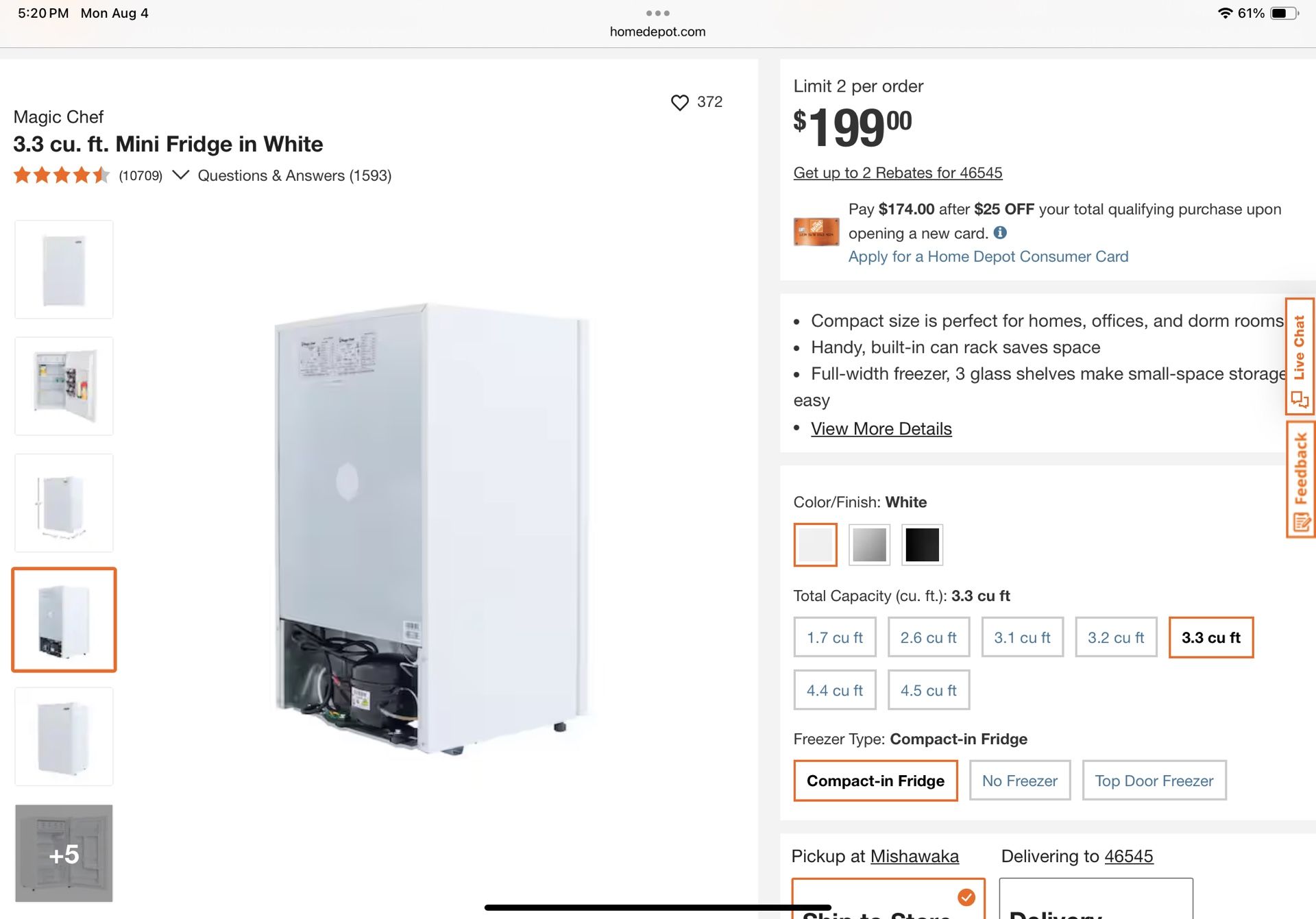Click the heart icon to favorite this fridge
This screenshot has height=919, width=1316.
(x=679, y=101)
